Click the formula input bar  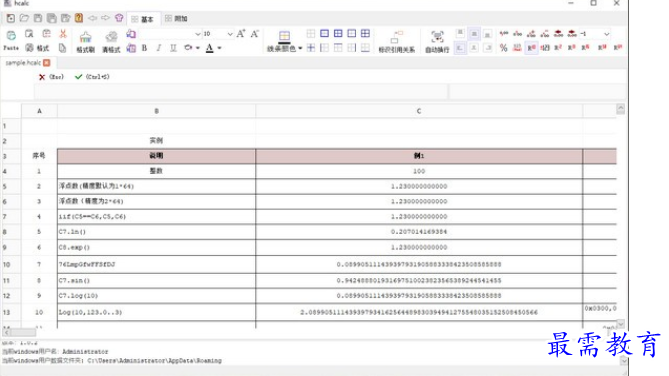241,91
